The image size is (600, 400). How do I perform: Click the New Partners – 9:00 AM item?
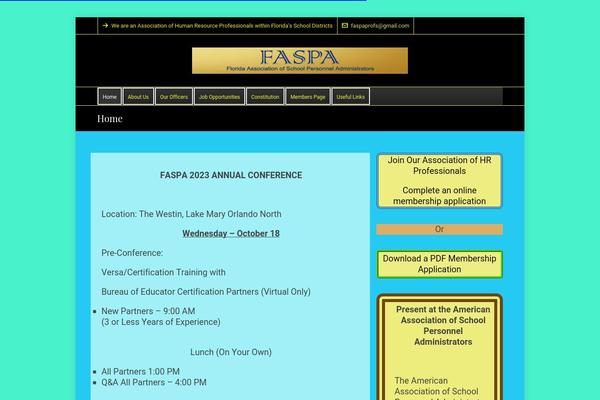pyautogui.click(x=148, y=311)
